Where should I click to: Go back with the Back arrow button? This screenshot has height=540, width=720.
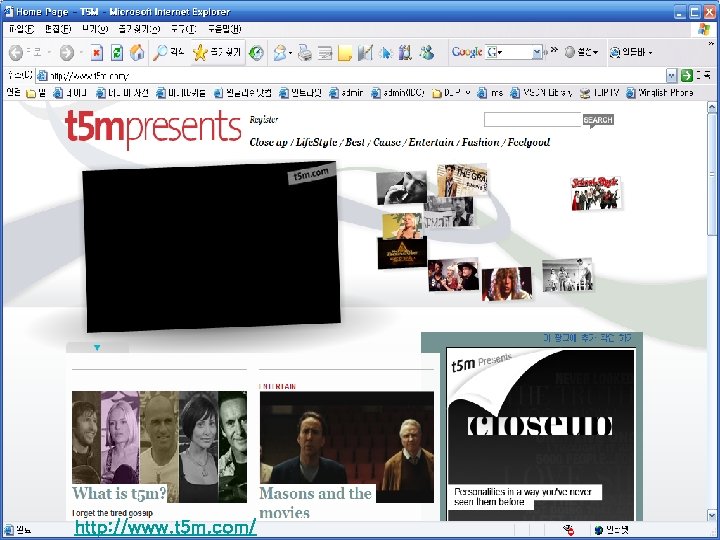click(16, 52)
